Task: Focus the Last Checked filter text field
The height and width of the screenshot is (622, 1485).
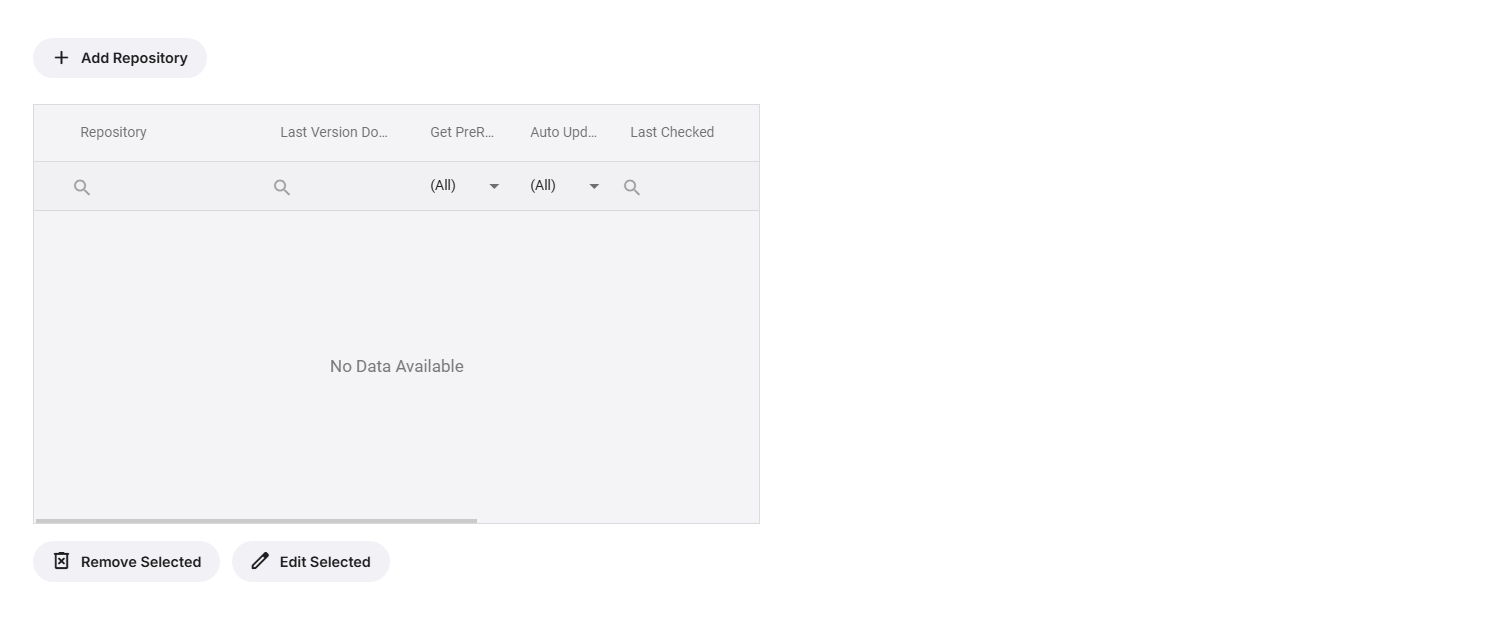Action: tap(695, 187)
